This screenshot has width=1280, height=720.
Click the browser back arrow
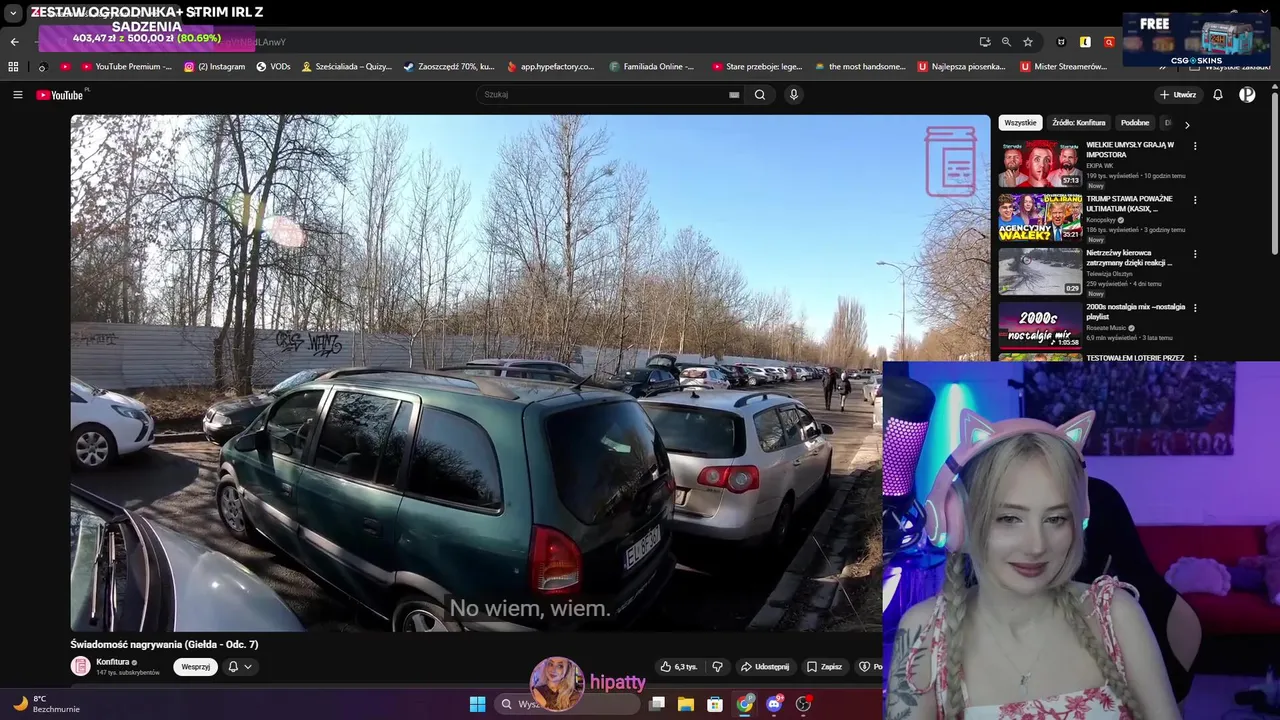[x=14, y=42]
